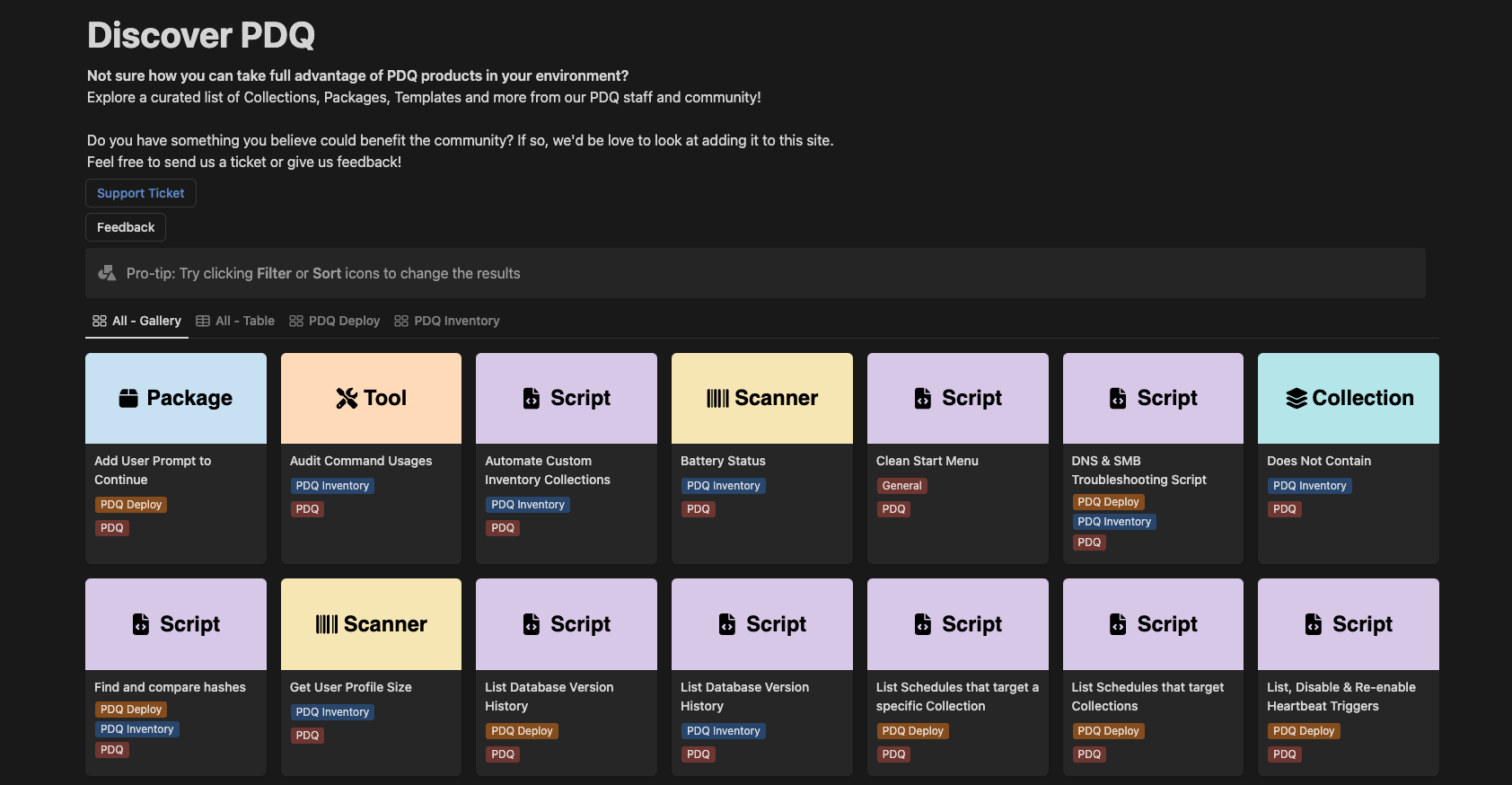
Task: Click the Package icon on Add User Prompt card
Action: click(128, 398)
